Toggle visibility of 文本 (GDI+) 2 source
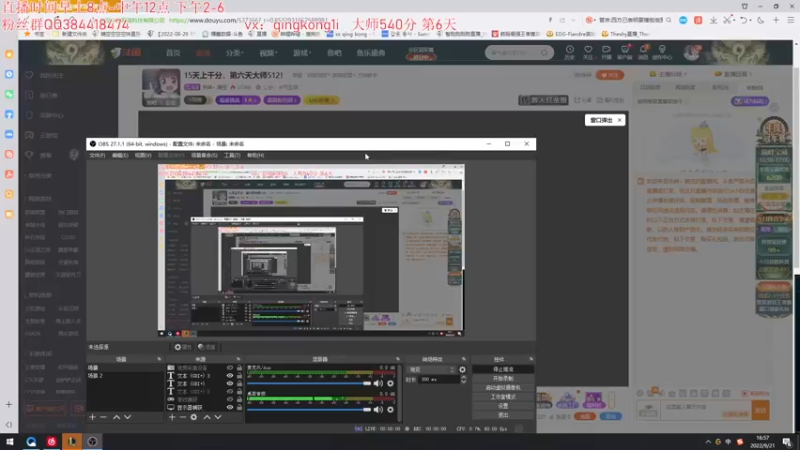800x450 pixels. click(230, 391)
